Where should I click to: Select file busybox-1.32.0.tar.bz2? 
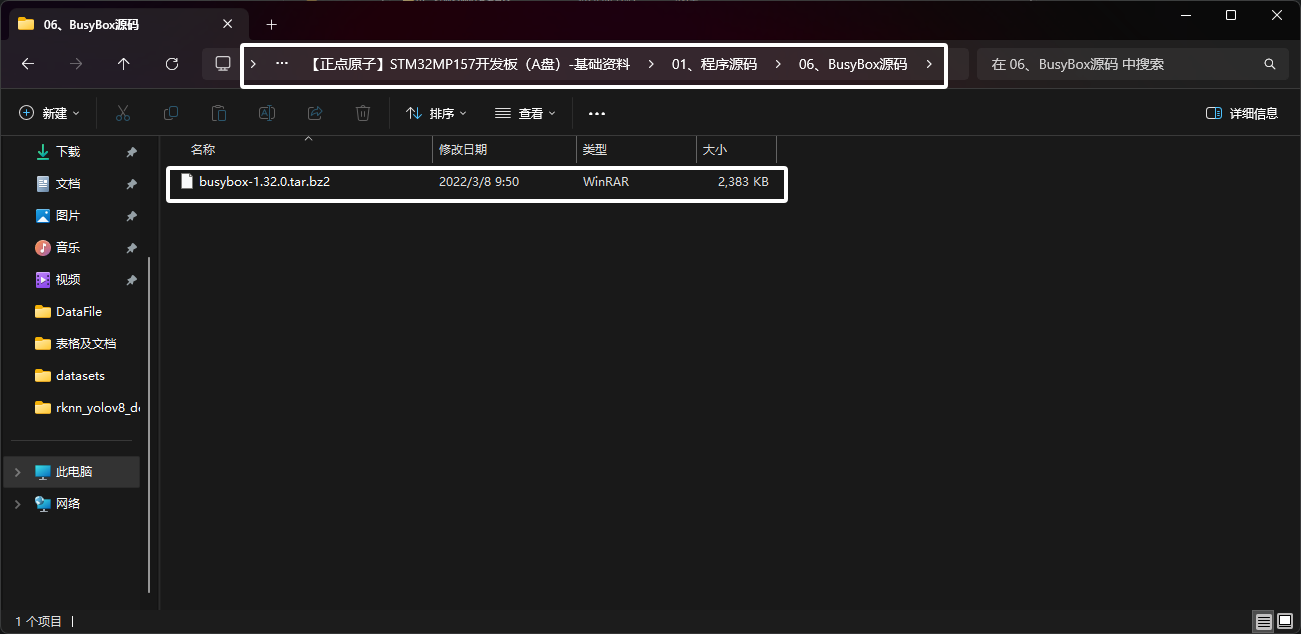click(265, 182)
